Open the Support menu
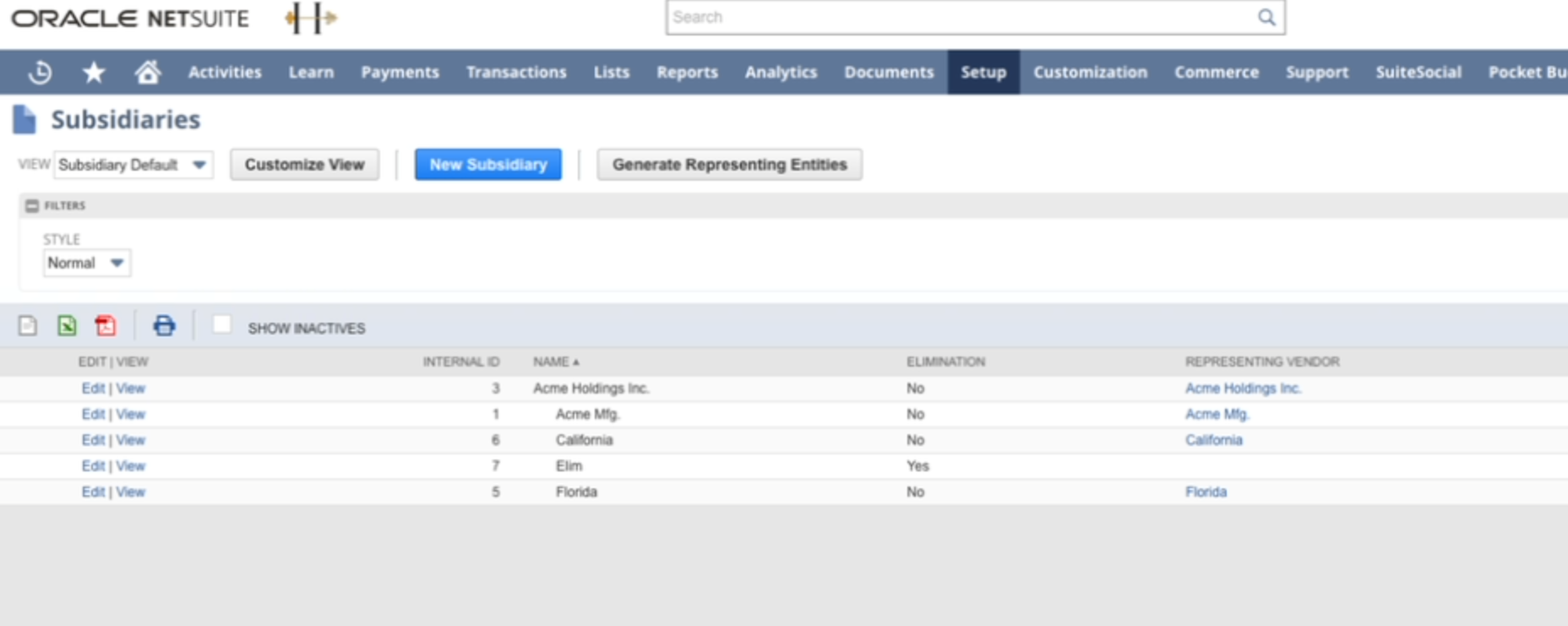Screen dimensions: 1568x626 (1317, 73)
